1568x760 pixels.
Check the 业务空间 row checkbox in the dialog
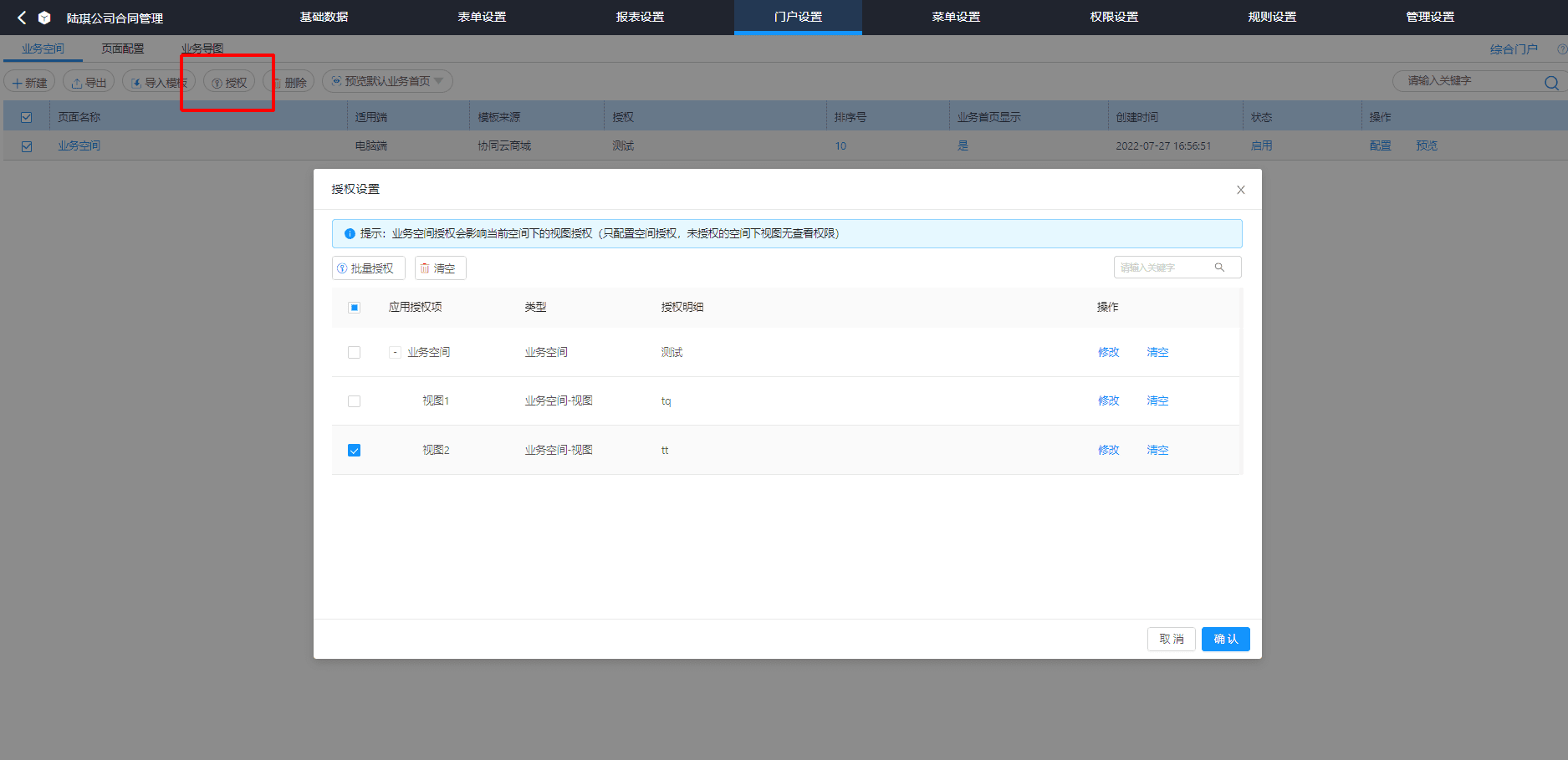click(355, 353)
